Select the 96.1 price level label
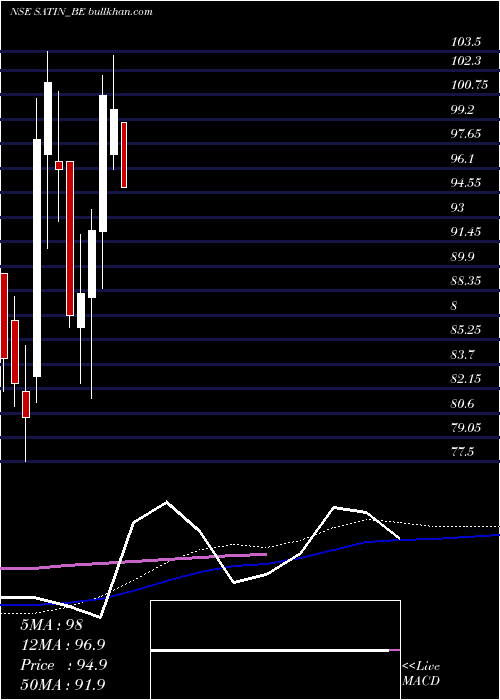The height and width of the screenshot is (700, 500). 462,158
